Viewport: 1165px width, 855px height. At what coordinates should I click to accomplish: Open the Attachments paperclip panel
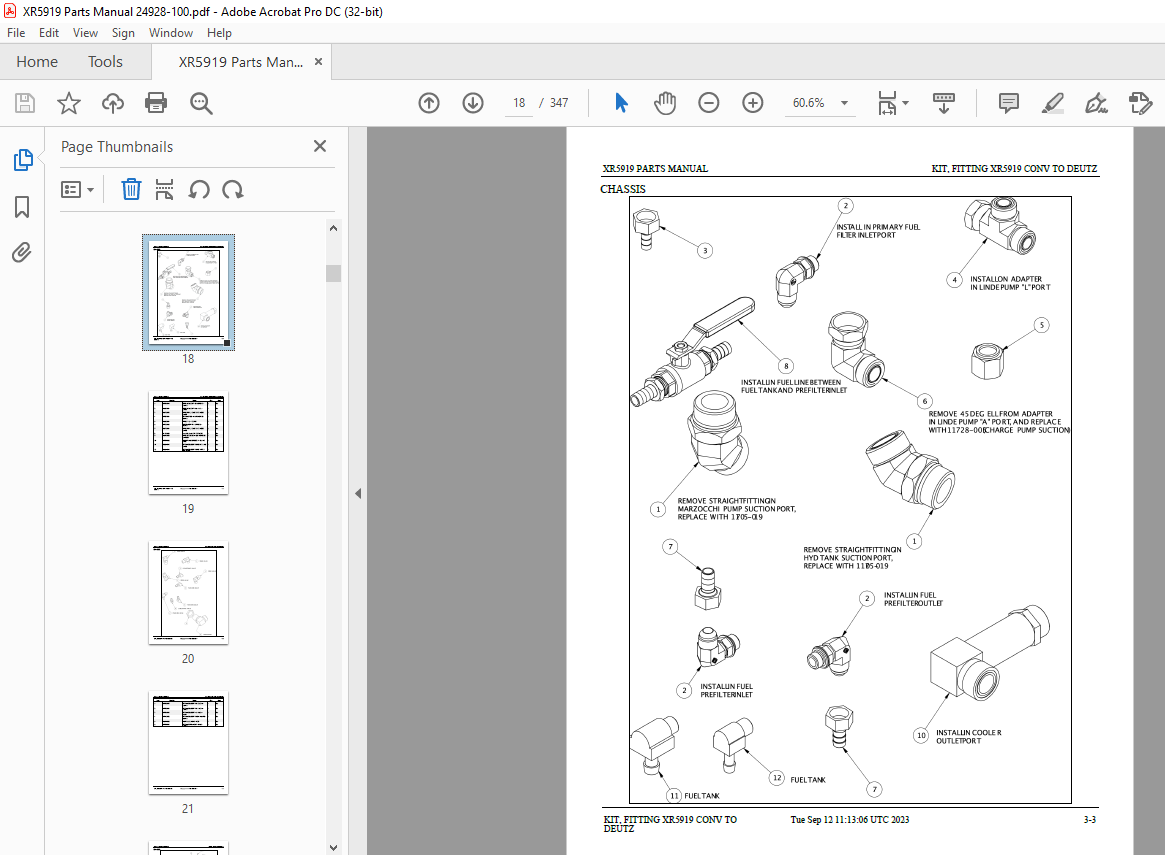[22, 253]
